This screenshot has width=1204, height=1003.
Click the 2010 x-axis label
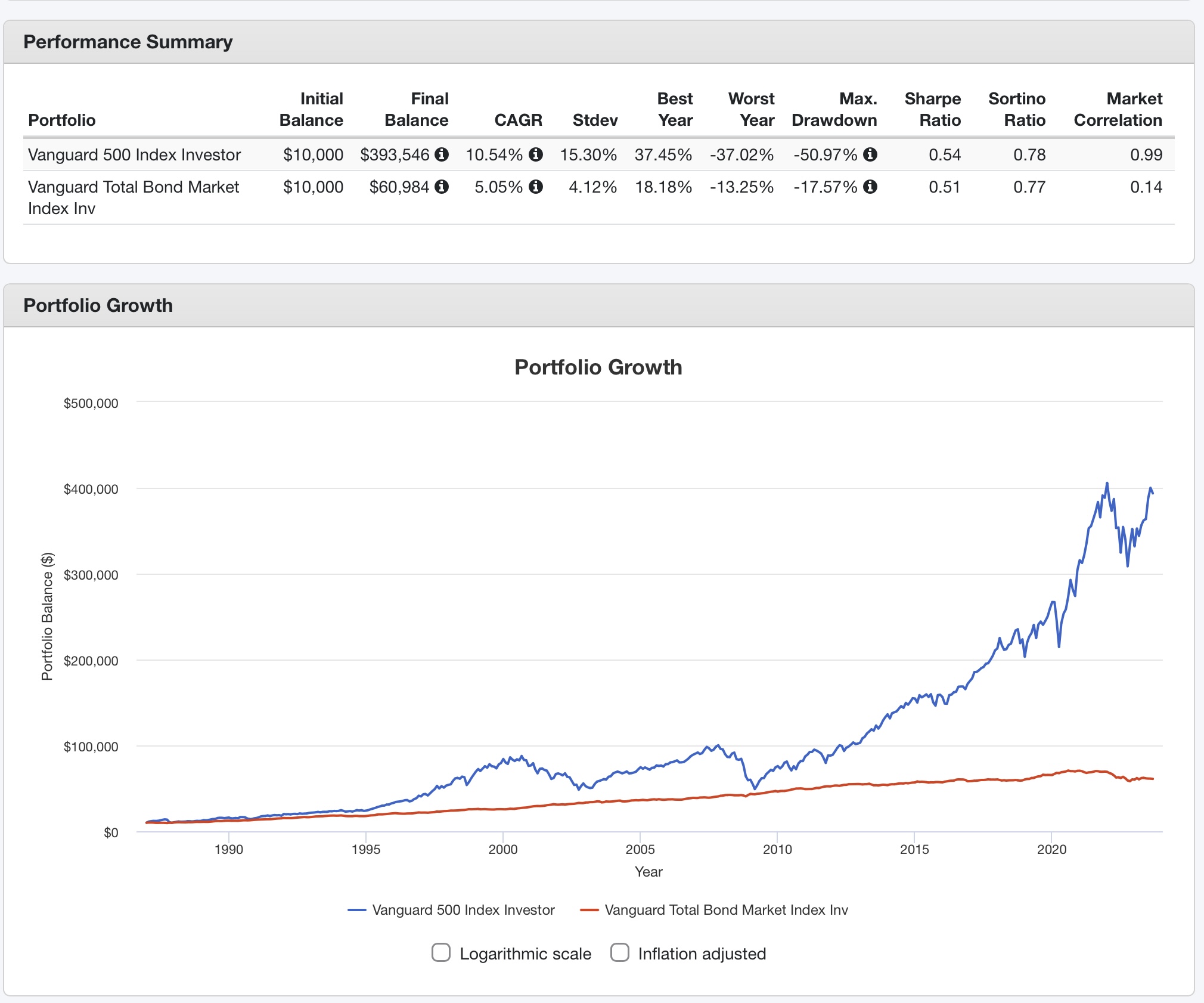[777, 849]
